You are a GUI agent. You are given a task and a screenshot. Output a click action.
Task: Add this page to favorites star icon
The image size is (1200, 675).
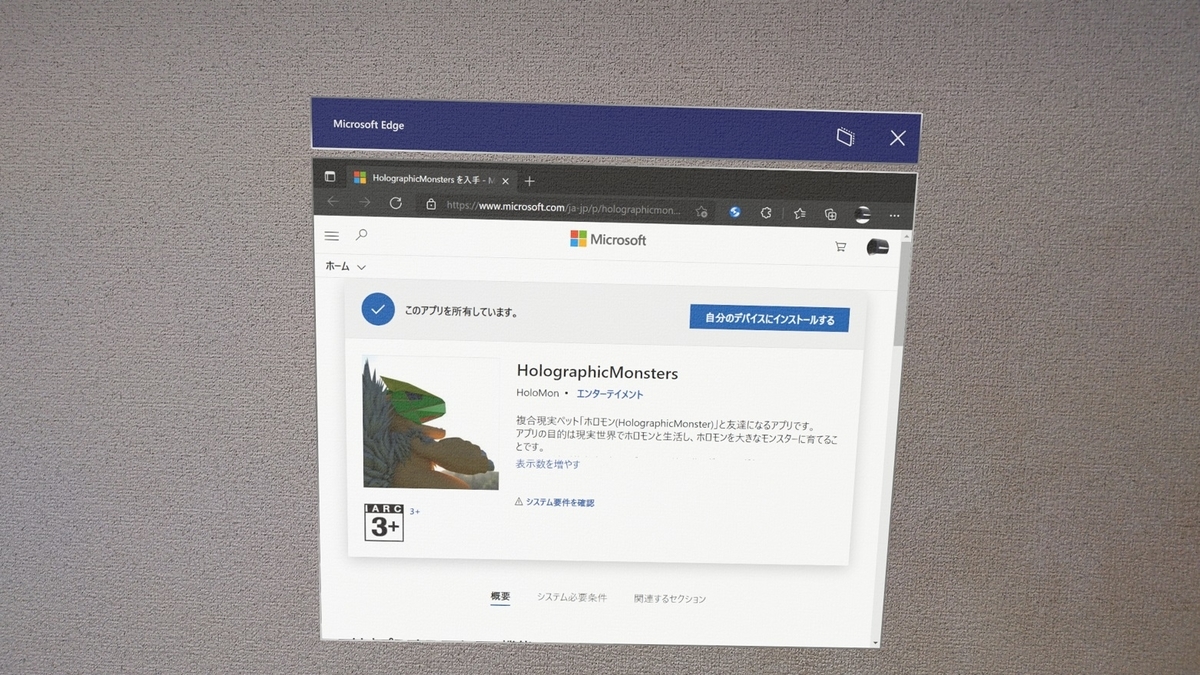[702, 211]
